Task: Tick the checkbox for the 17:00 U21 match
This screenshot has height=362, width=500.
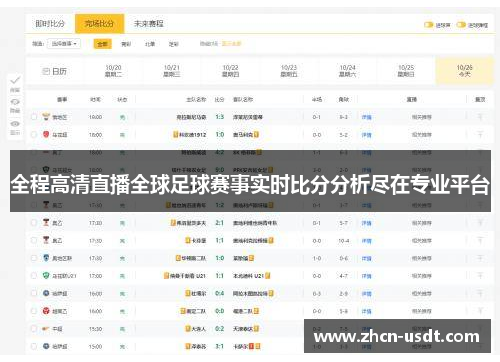Action: (x=34, y=276)
